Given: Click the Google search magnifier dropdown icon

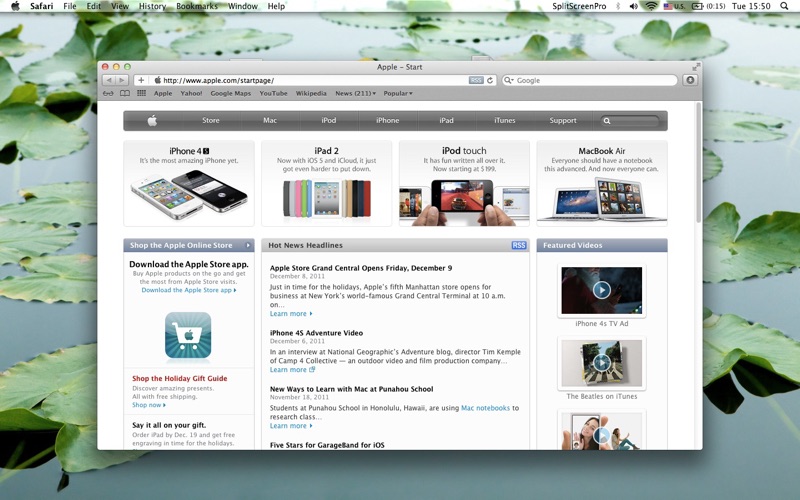Looking at the screenshot, I should tap(508, 80).
